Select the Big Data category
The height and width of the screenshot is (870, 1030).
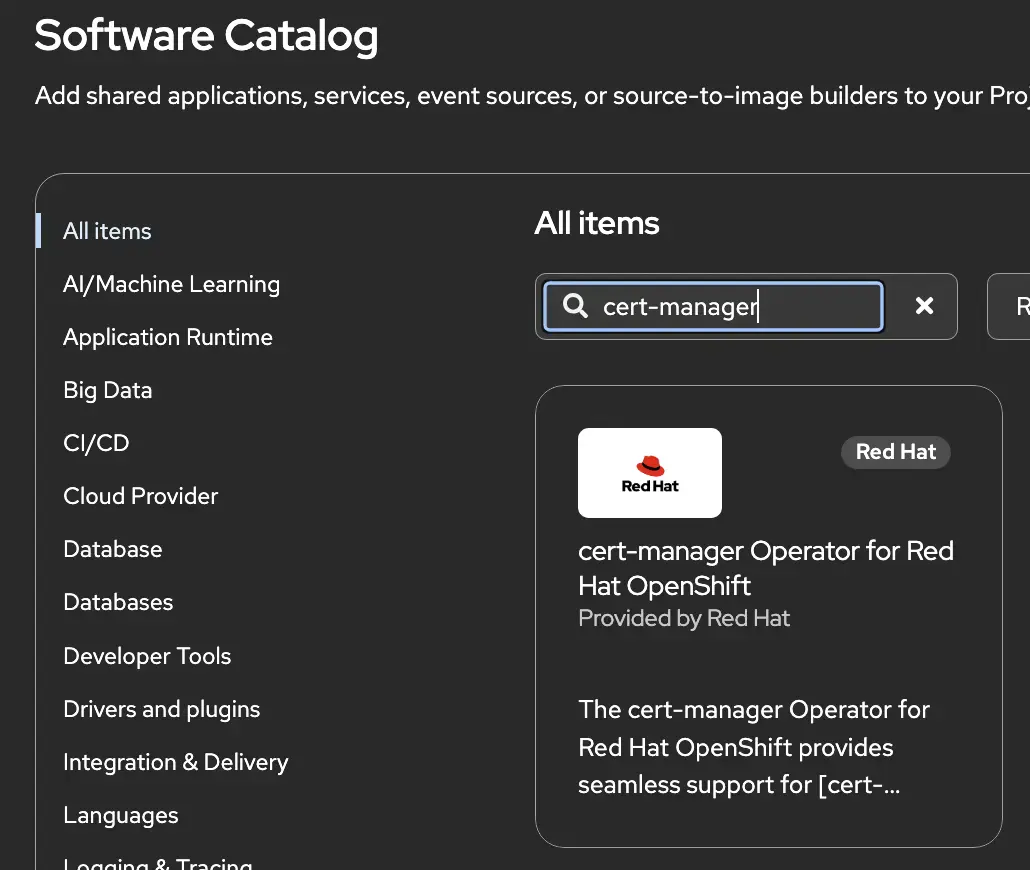click(x=108, y=390)
